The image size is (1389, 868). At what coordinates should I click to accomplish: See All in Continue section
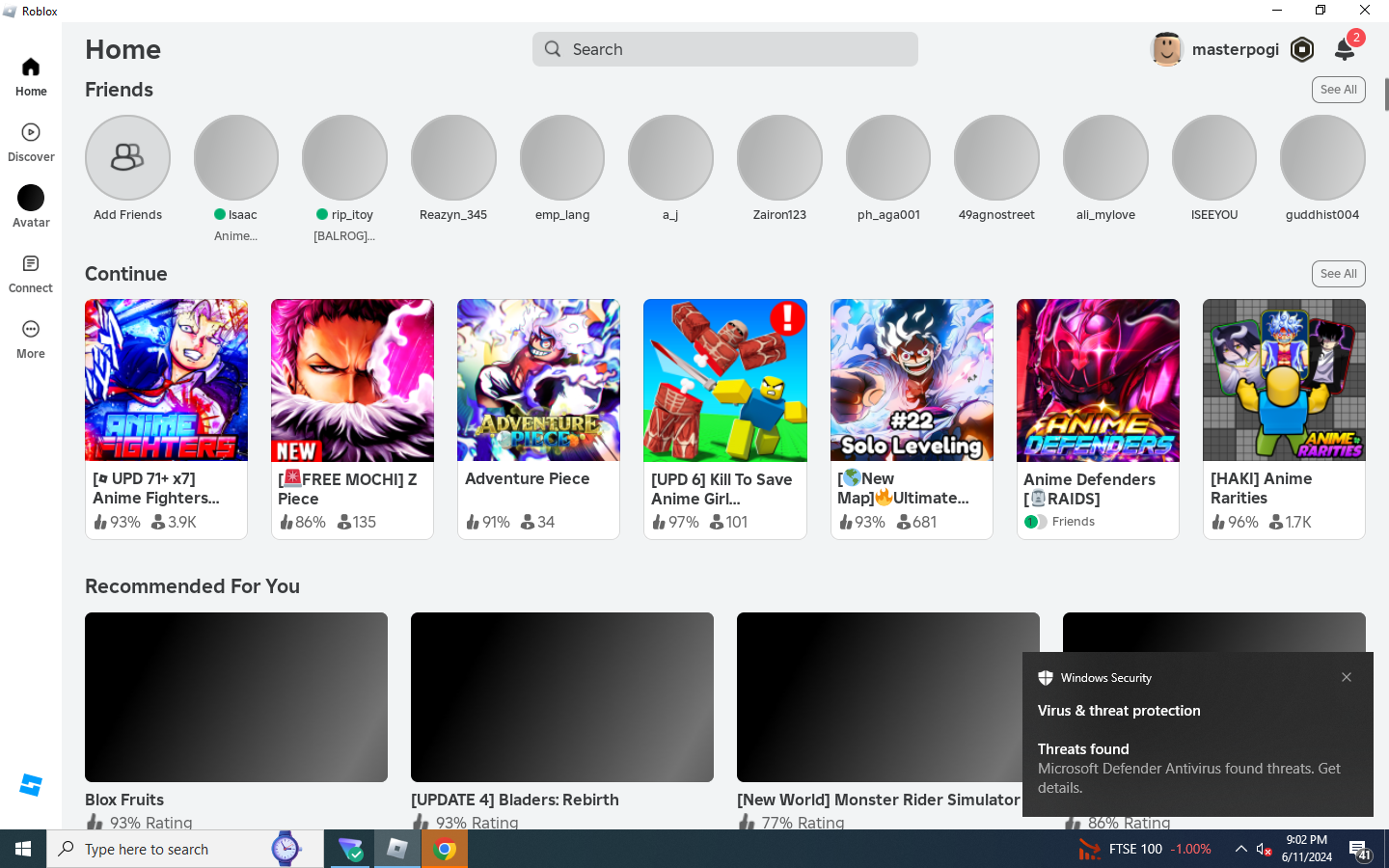1339,274
